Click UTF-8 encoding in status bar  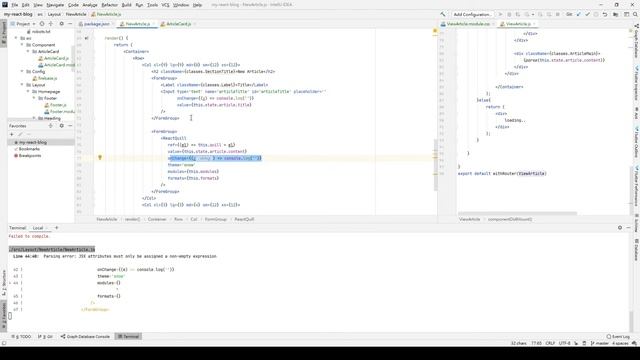[x=564, y=343]
